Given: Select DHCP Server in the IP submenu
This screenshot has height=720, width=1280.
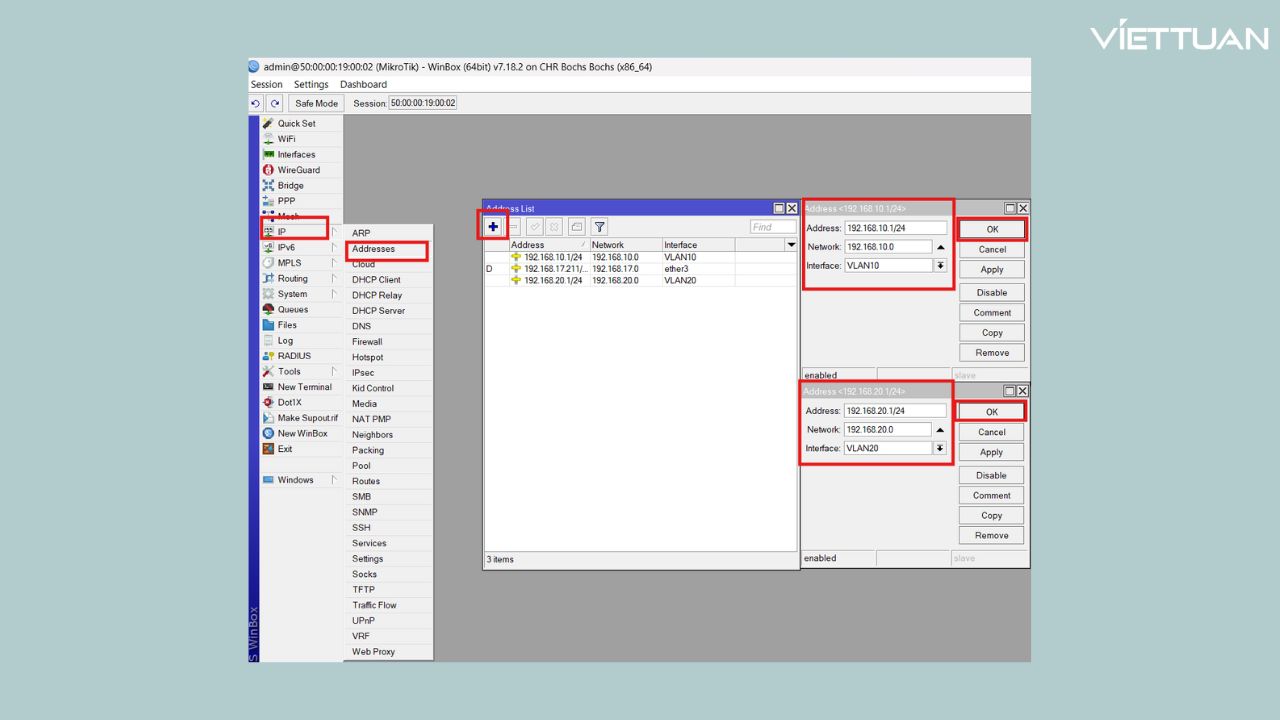Looking at the screenshot, I should pyautogui.click(x=378, y=311).
